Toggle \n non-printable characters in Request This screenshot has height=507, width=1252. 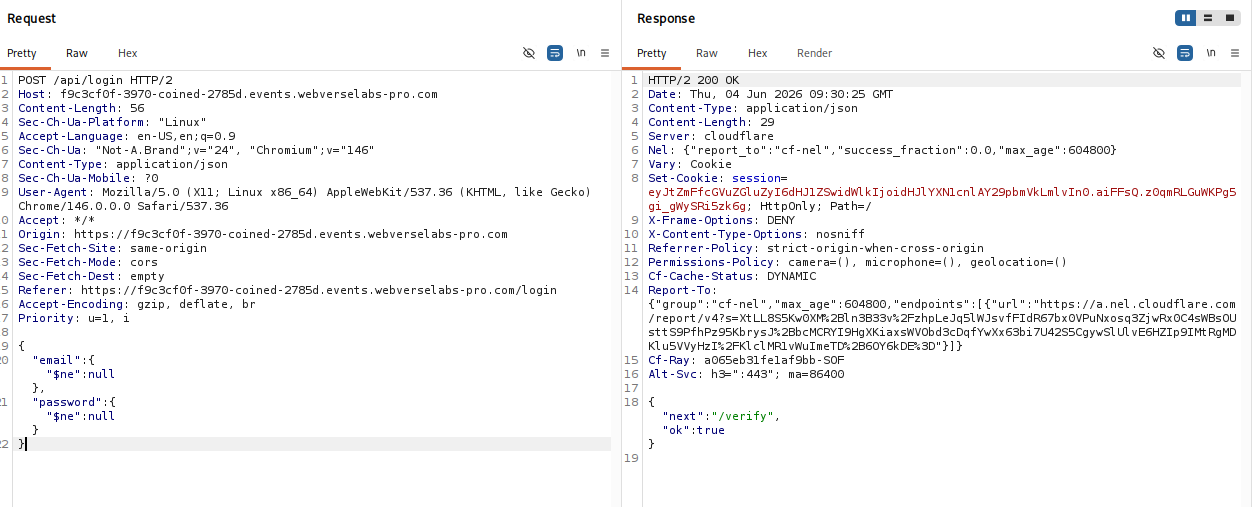coord(581,53)
